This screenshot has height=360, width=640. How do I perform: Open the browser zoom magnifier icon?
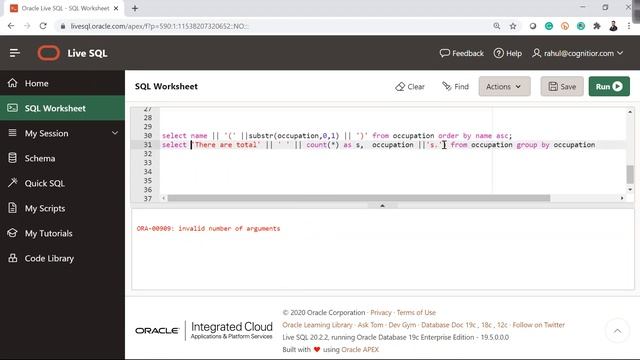(497, 26)
